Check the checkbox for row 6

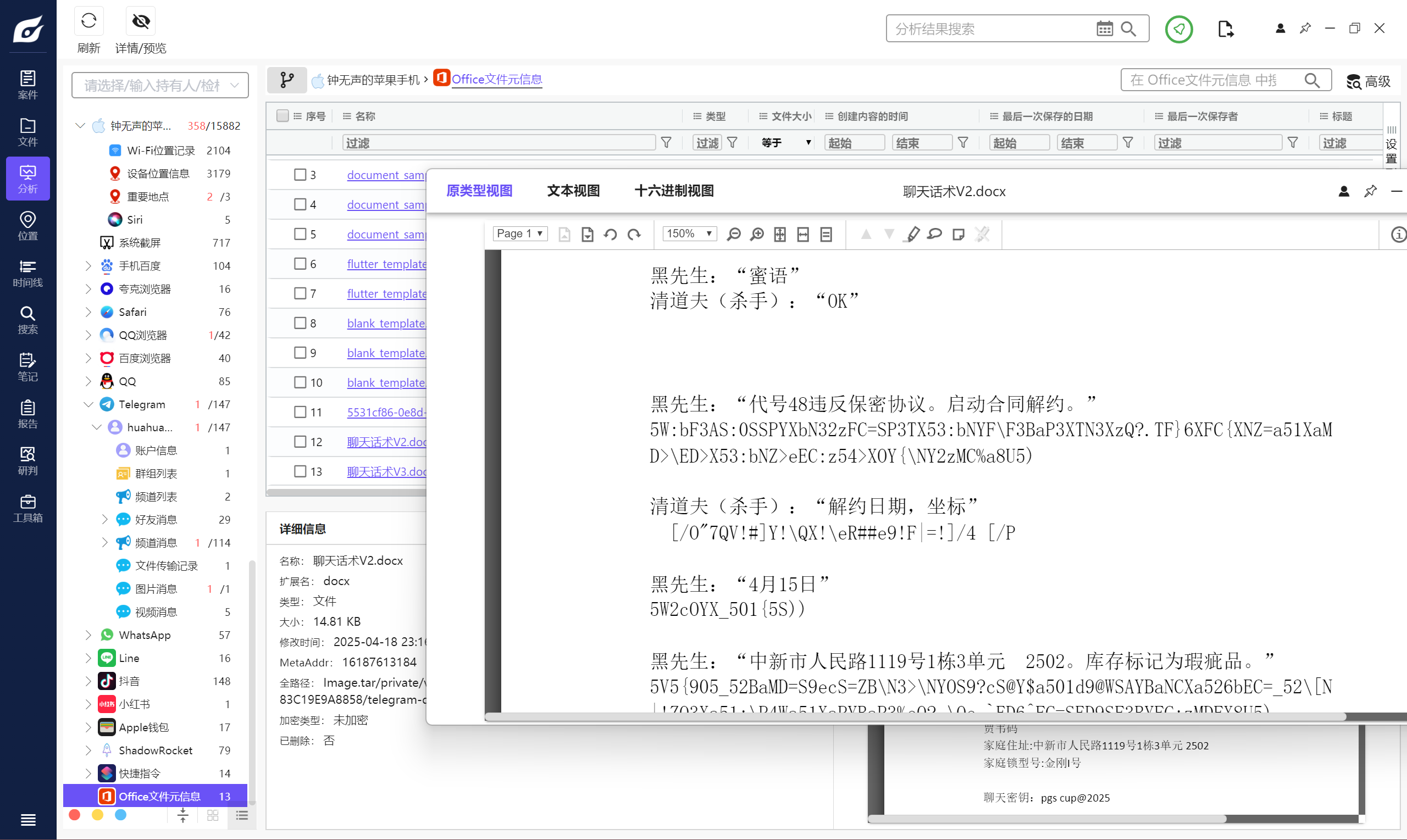[x=300, y=264]
